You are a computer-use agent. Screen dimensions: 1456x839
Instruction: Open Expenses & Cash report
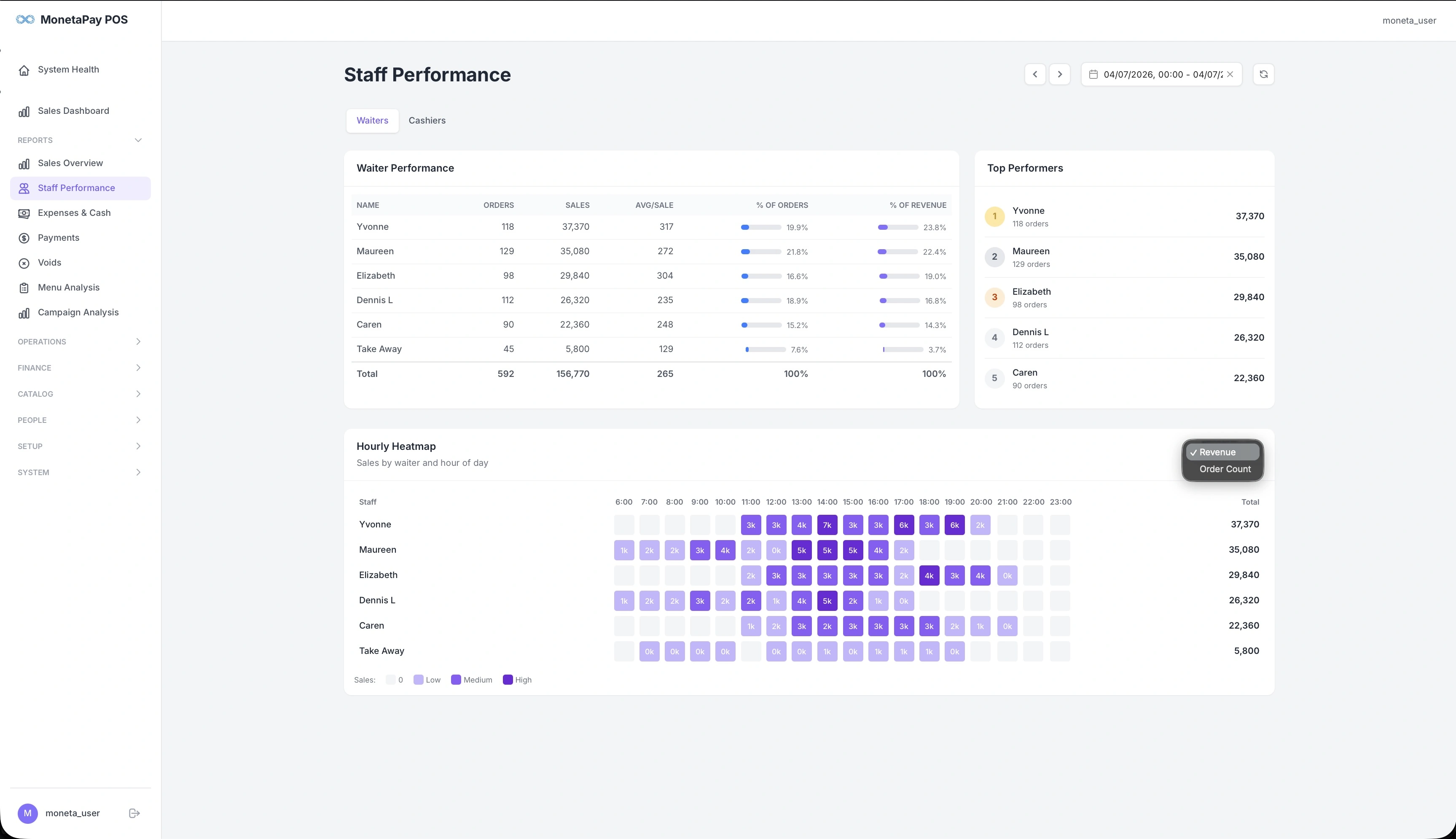click(x=74, y=212)
